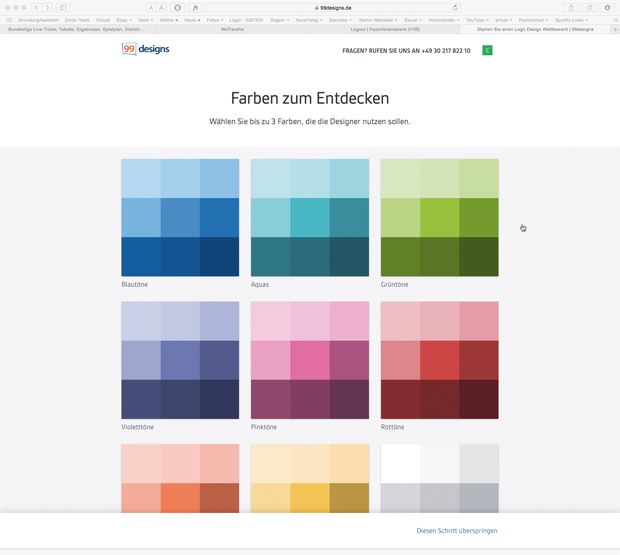Viewport: 620px width, 555px height.
Task: Click the Blautöne label
Action: coord(134,284)
